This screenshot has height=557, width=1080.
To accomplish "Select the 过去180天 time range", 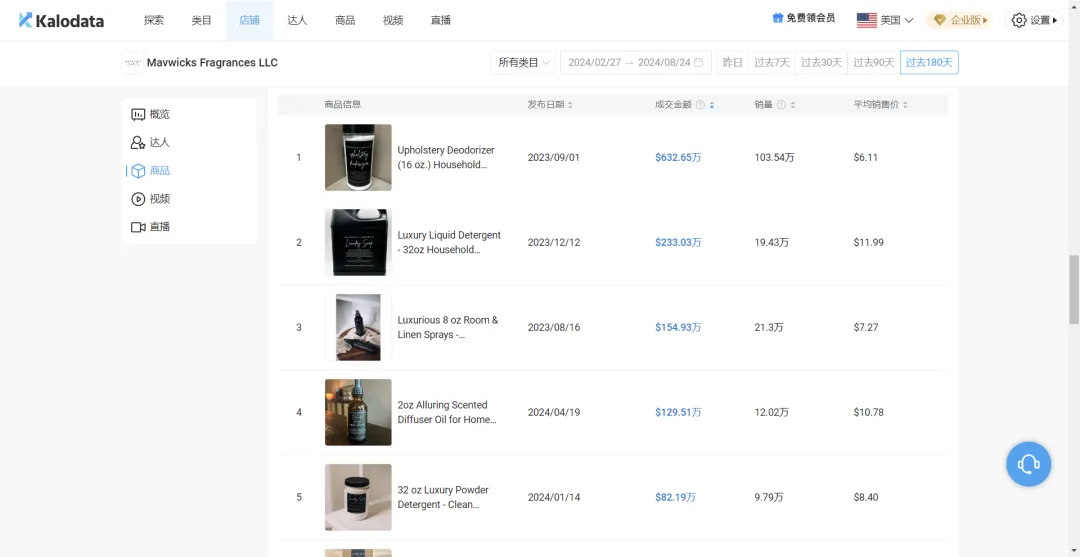I will point(929,63).
